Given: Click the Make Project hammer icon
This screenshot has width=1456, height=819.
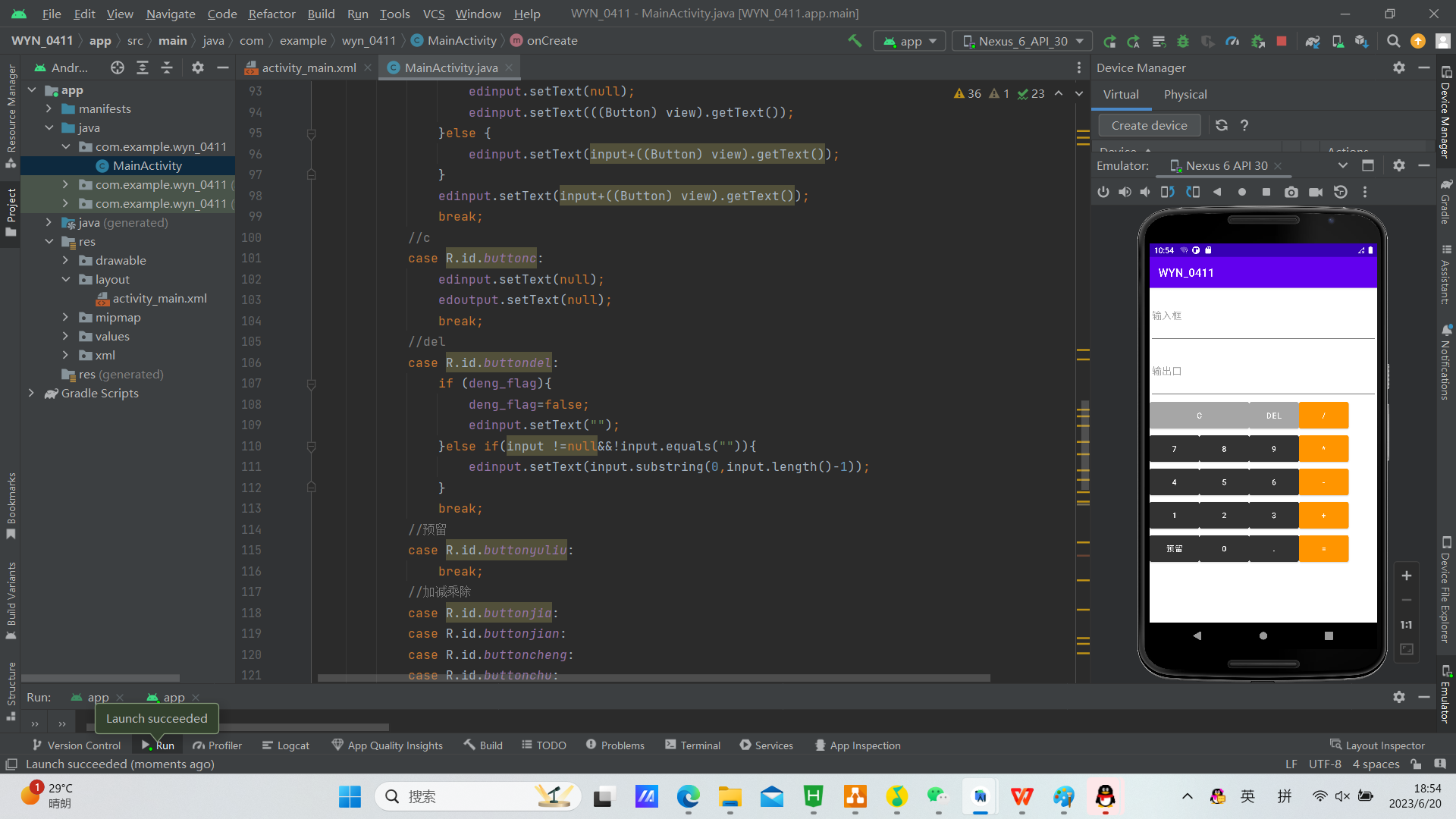Looking at the screenshot, I should coord(855,41).
